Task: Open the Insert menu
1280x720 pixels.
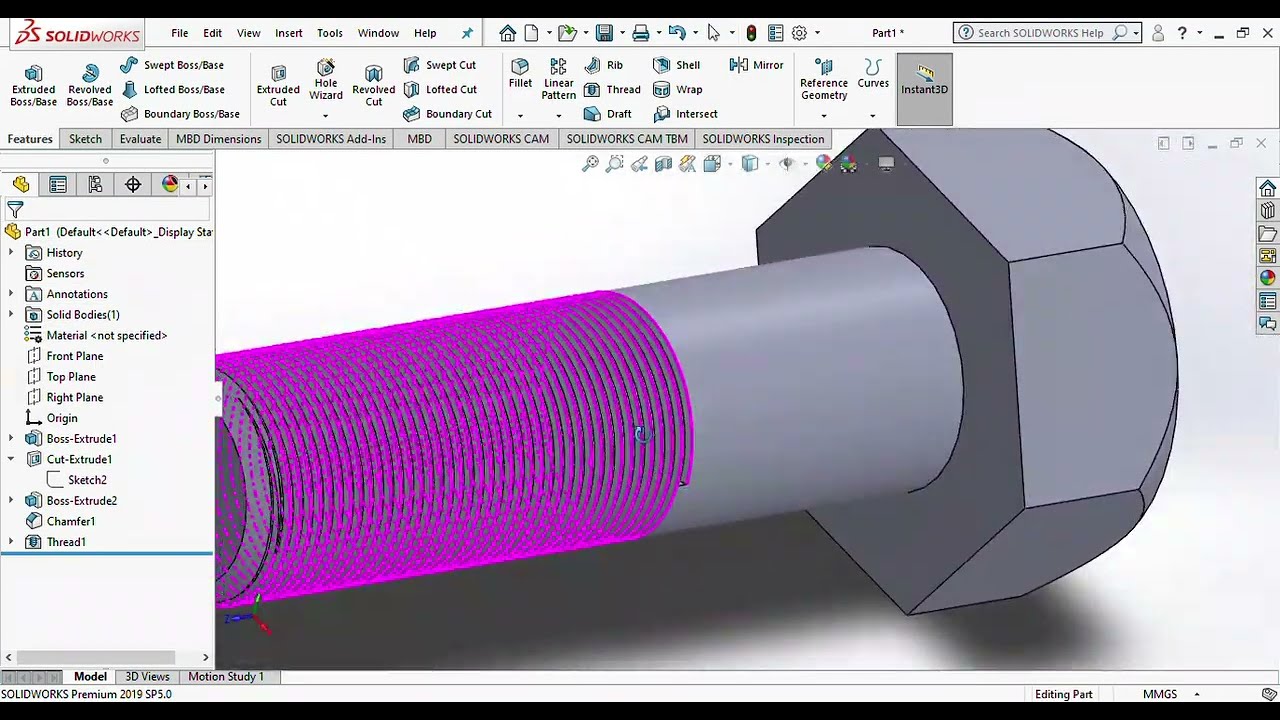Action: click(x=289, y=33)
